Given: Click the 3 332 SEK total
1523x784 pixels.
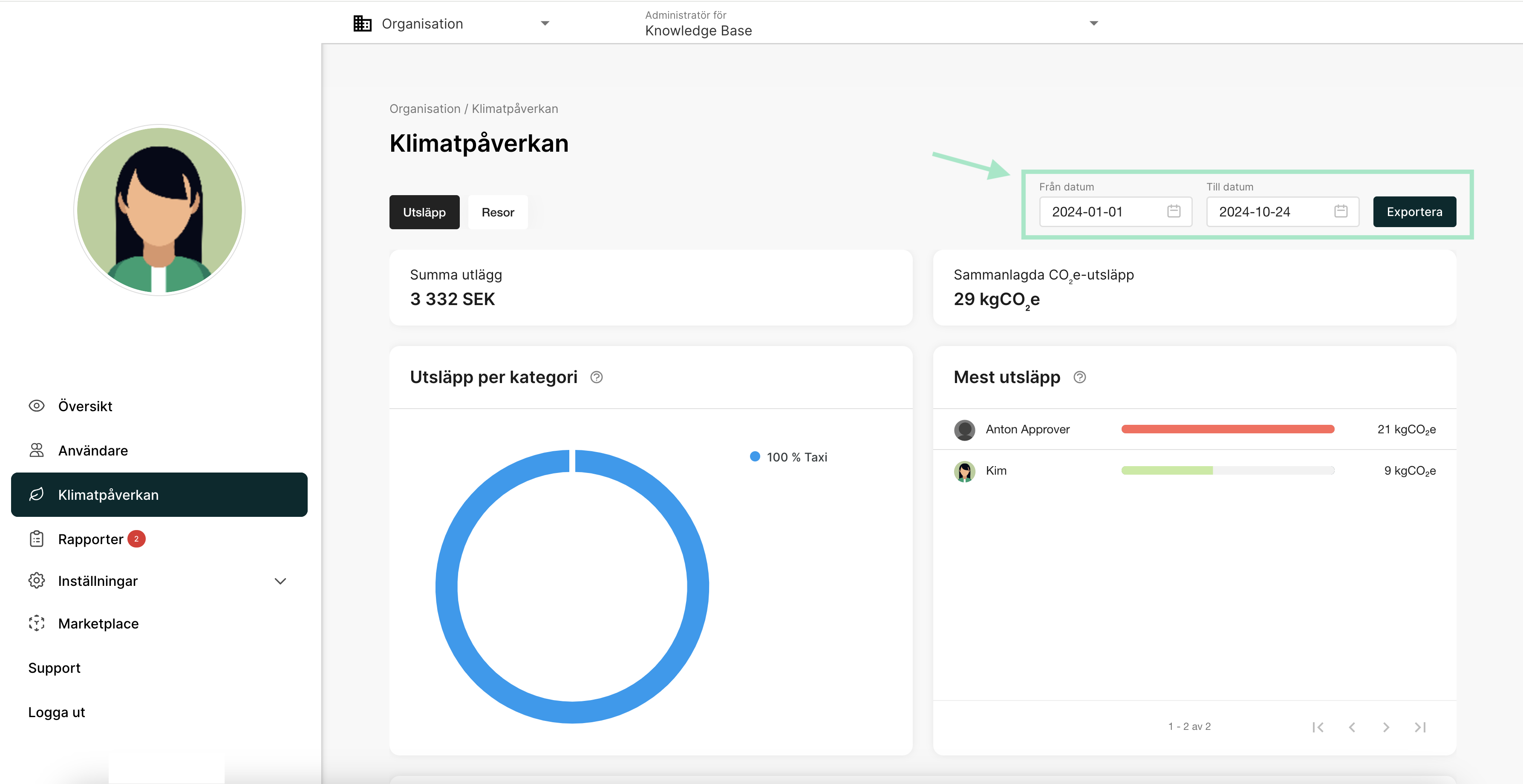Looking at the screenshot, I should point(452,299).
